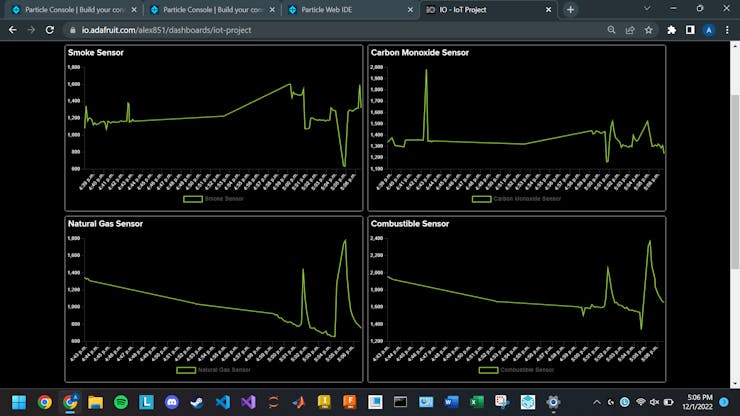The width and height of the screenshot is (740, 416).
Task: Open Microsoft Word from the taskbar
Action: pos(451,402)
